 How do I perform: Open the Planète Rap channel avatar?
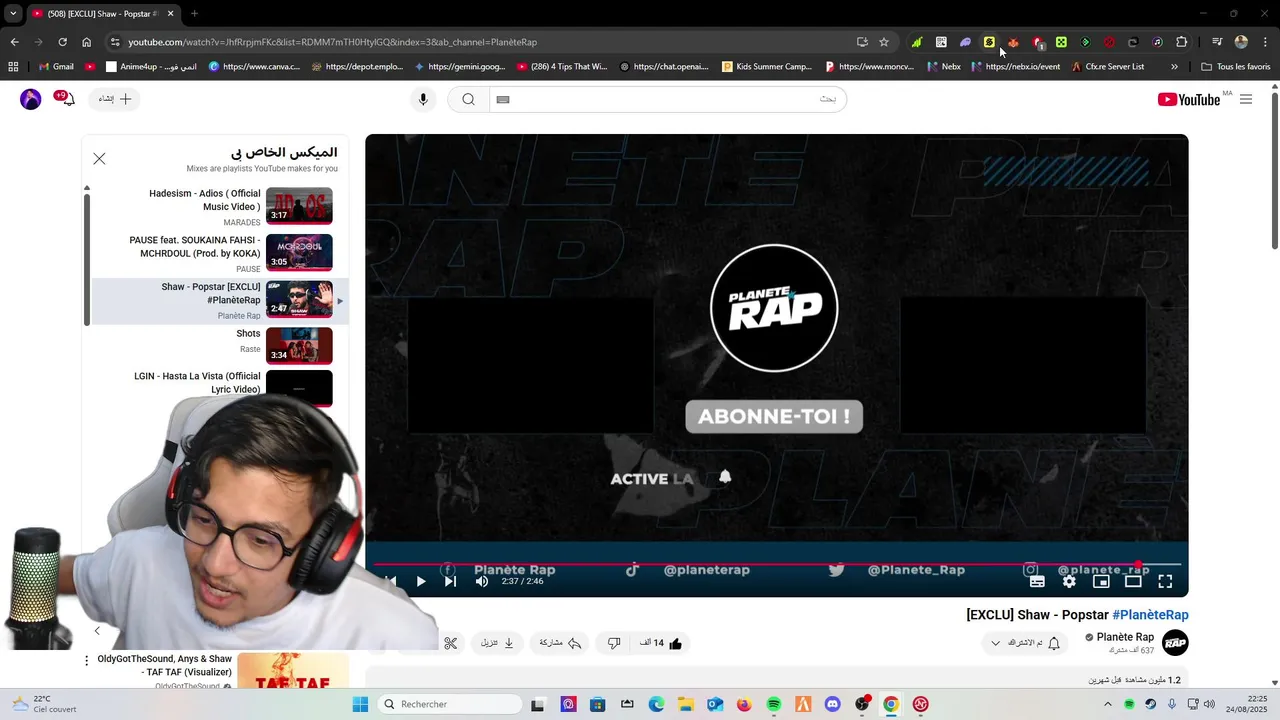[x=1175, y=643]
